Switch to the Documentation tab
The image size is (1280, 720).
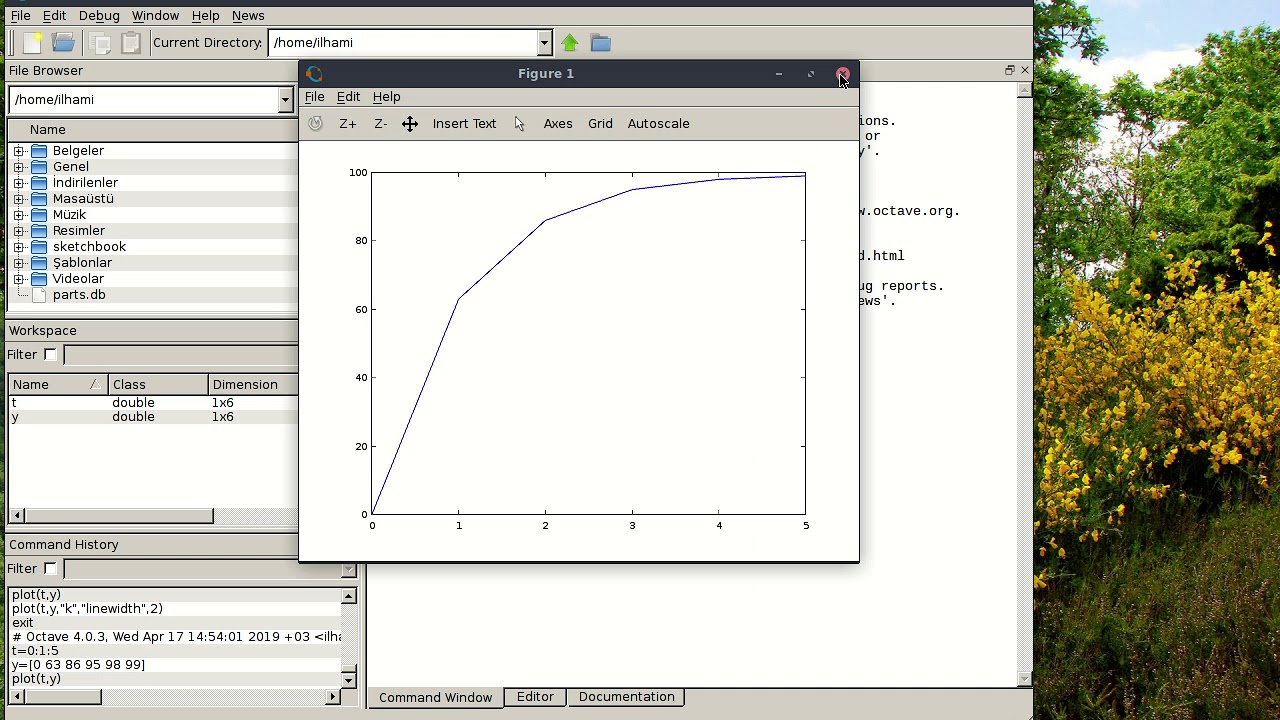(626, 697)
